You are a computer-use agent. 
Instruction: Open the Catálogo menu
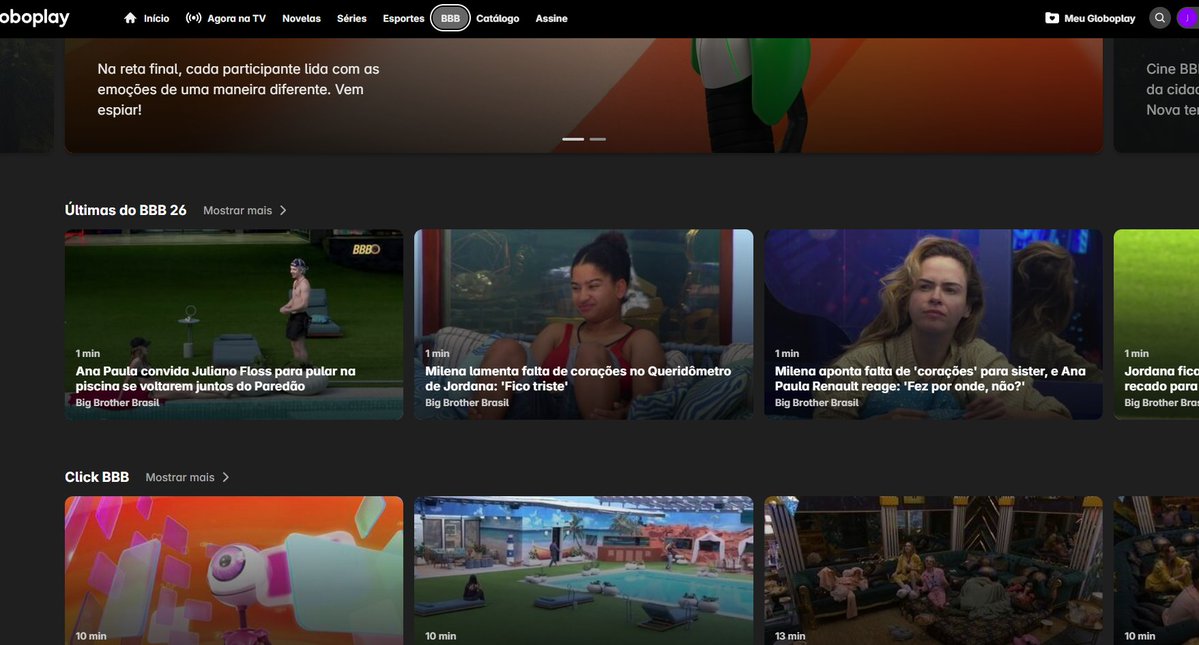click(498, 18)
